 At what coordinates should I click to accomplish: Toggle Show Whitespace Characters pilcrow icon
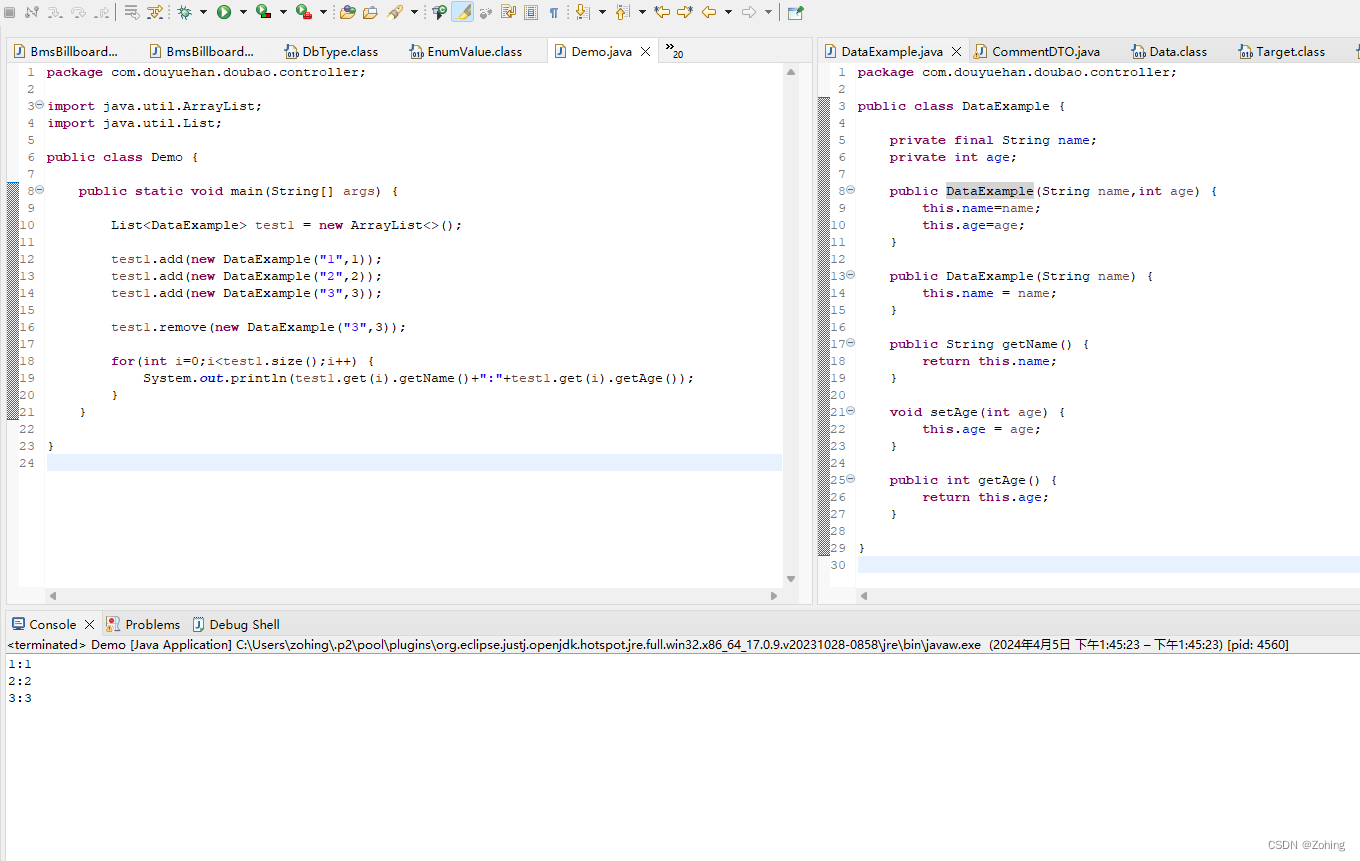tap(553, 12)
